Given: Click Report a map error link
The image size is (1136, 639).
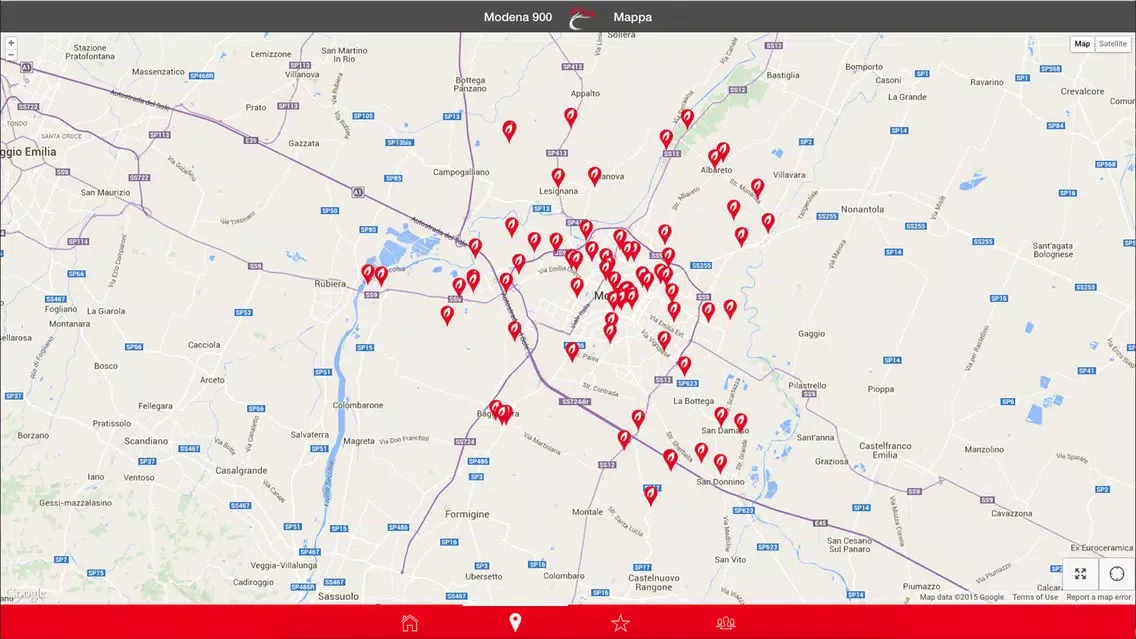Looking at the screenshot, I should pos(1098,597).
